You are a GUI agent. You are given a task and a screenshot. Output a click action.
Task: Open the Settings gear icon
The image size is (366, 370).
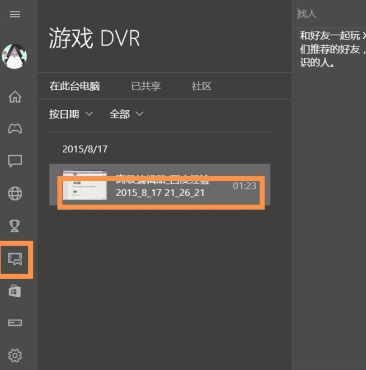point(15,355)
